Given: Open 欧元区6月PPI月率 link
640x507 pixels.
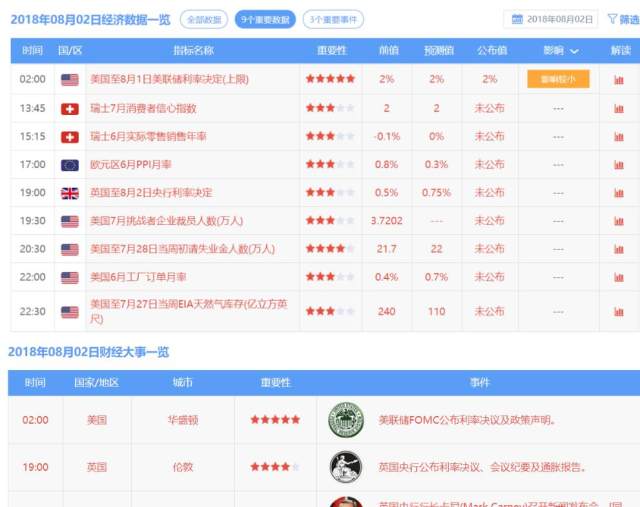Looking at the screenshot, I should click(131, 165).
